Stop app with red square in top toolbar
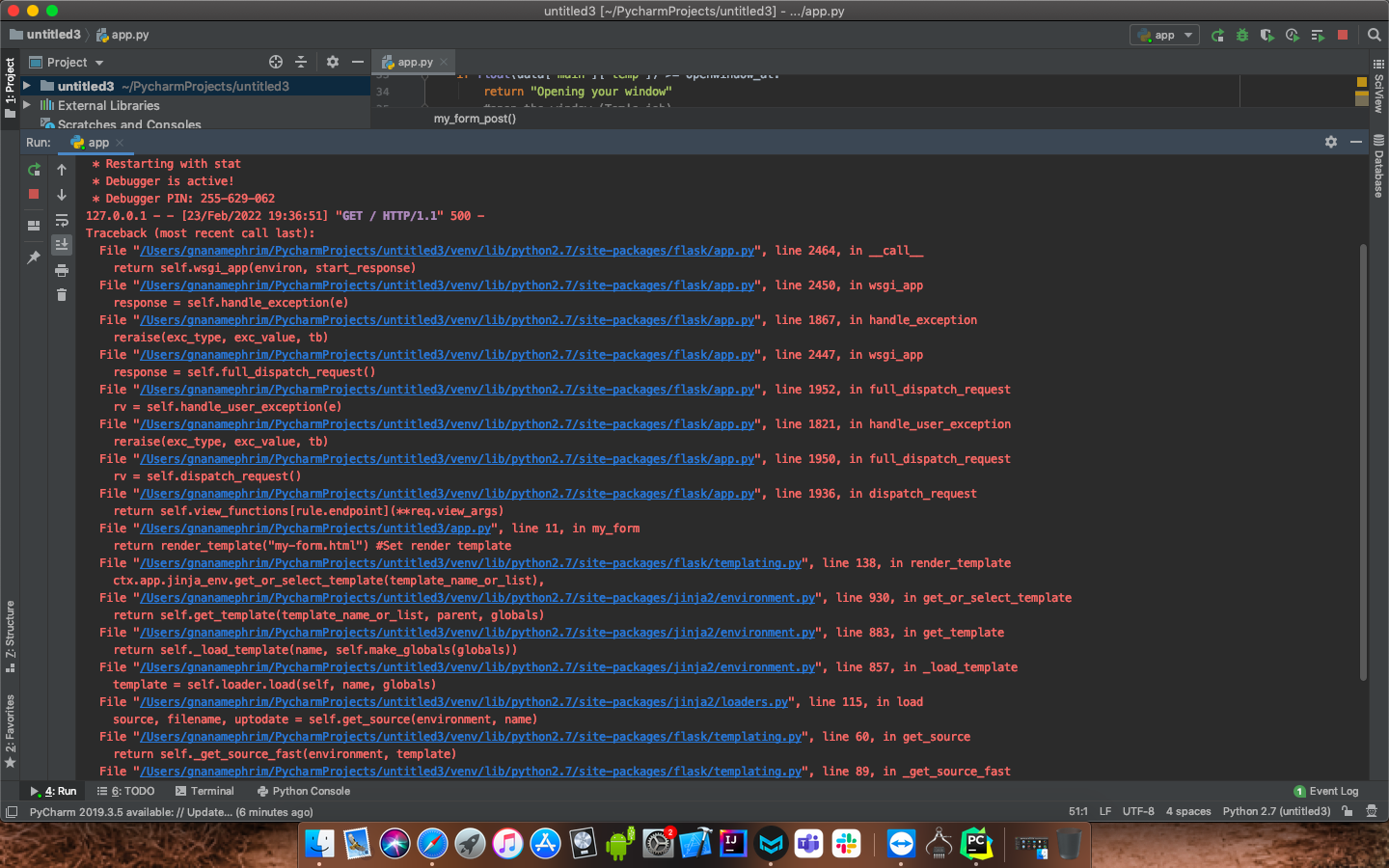Viewport: 1389px width, 868px height. 1343,35
